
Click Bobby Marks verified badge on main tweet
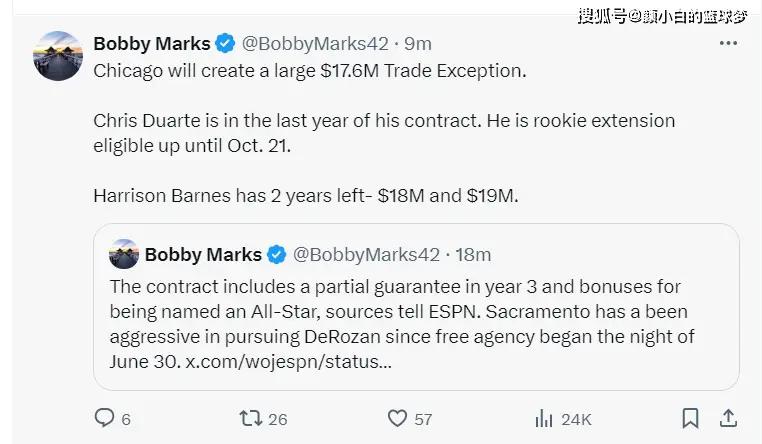pos(226,44)
